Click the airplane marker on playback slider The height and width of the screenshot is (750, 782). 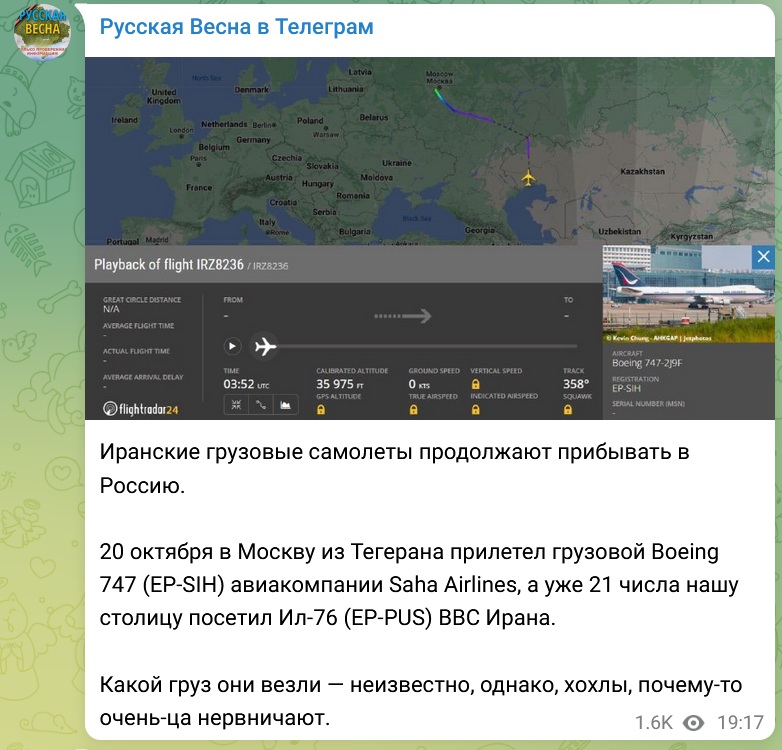(264, 346)
